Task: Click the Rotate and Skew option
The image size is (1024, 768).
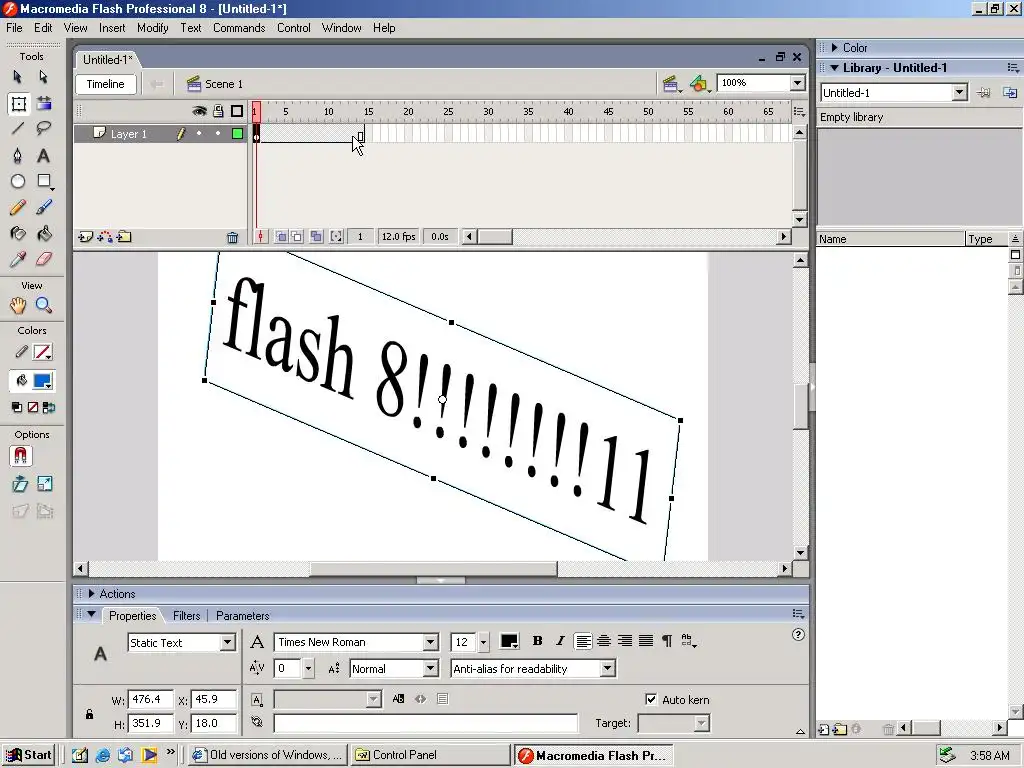Action: [20, 484]
